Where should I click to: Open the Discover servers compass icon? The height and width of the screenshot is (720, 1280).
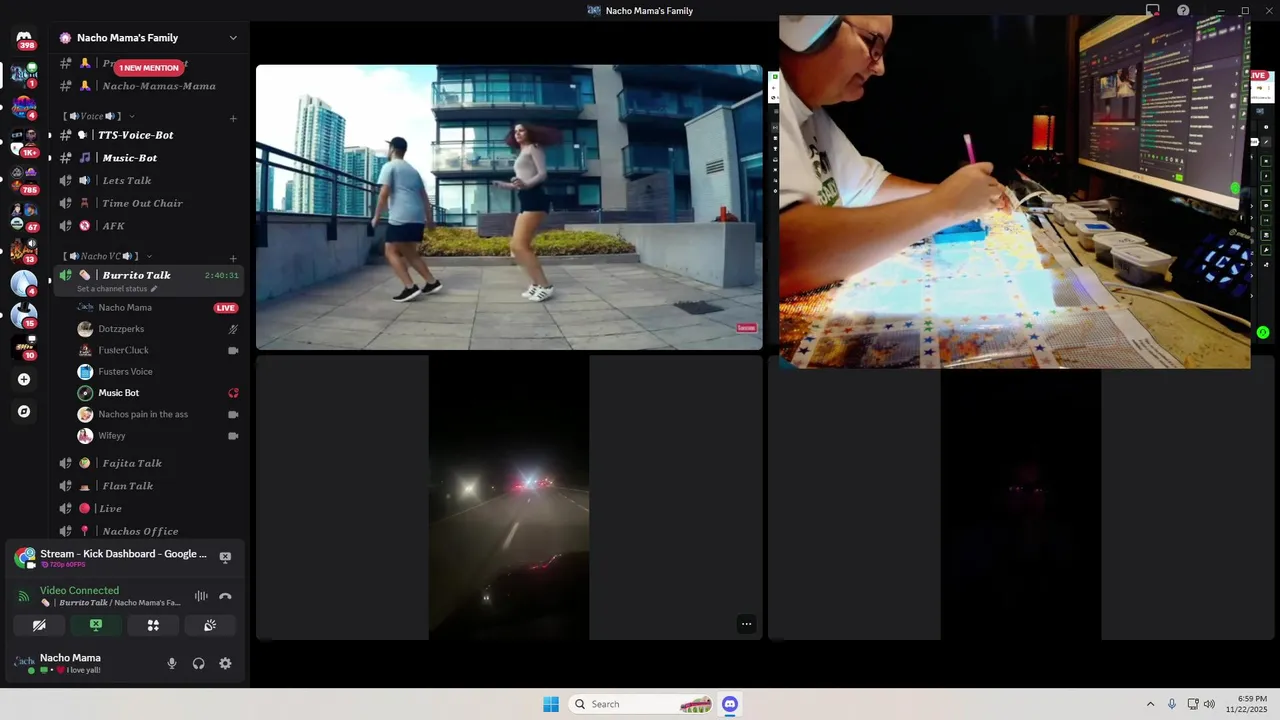coord(24,411)
